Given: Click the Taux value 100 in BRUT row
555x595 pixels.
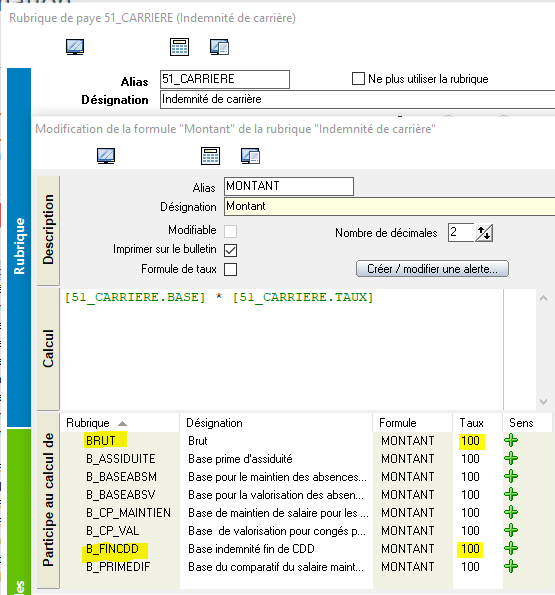Looking at the screenshot, I should click(x=470, y=441).
